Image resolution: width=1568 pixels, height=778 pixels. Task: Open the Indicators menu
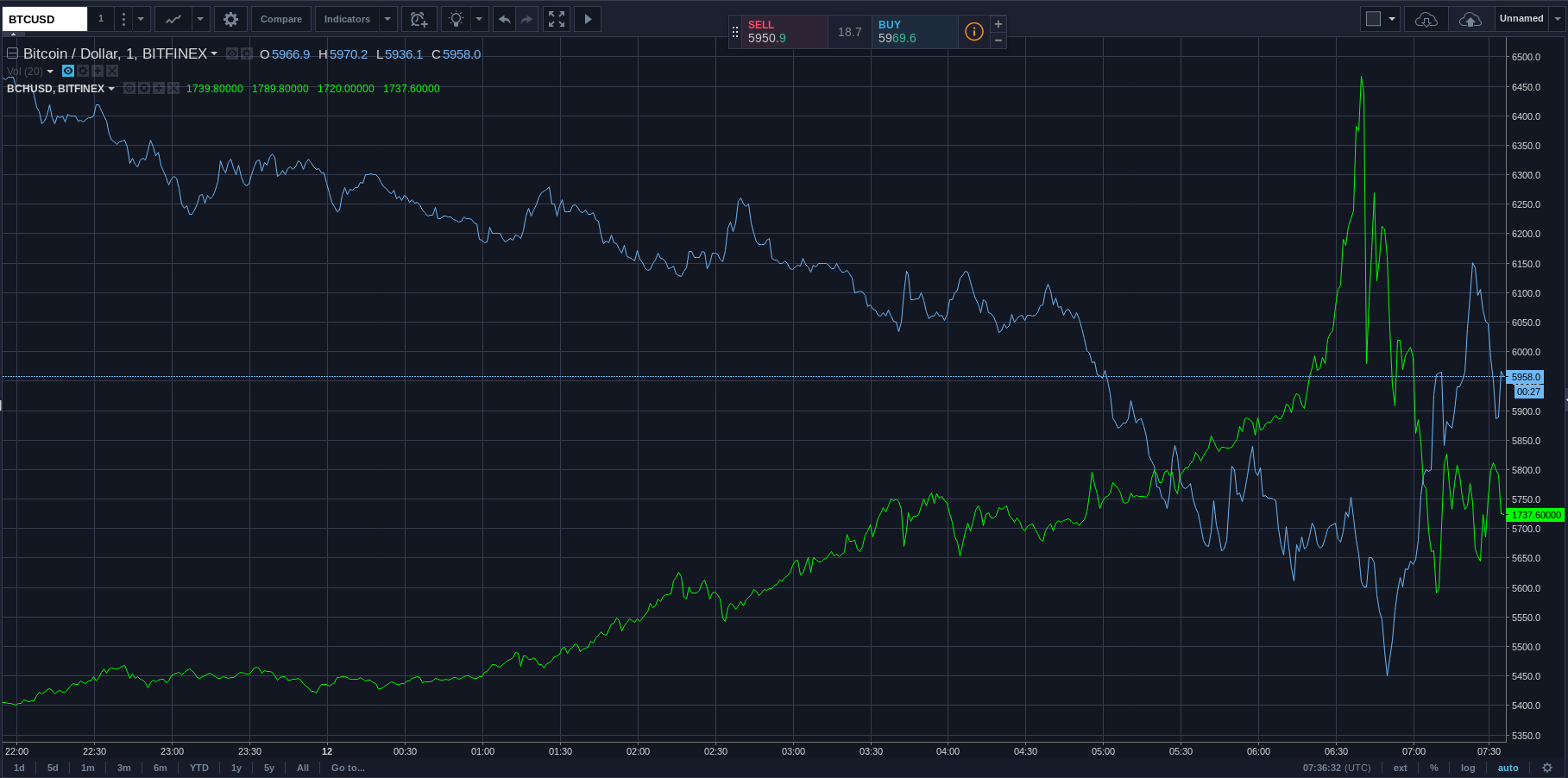(x=347, y=19)
